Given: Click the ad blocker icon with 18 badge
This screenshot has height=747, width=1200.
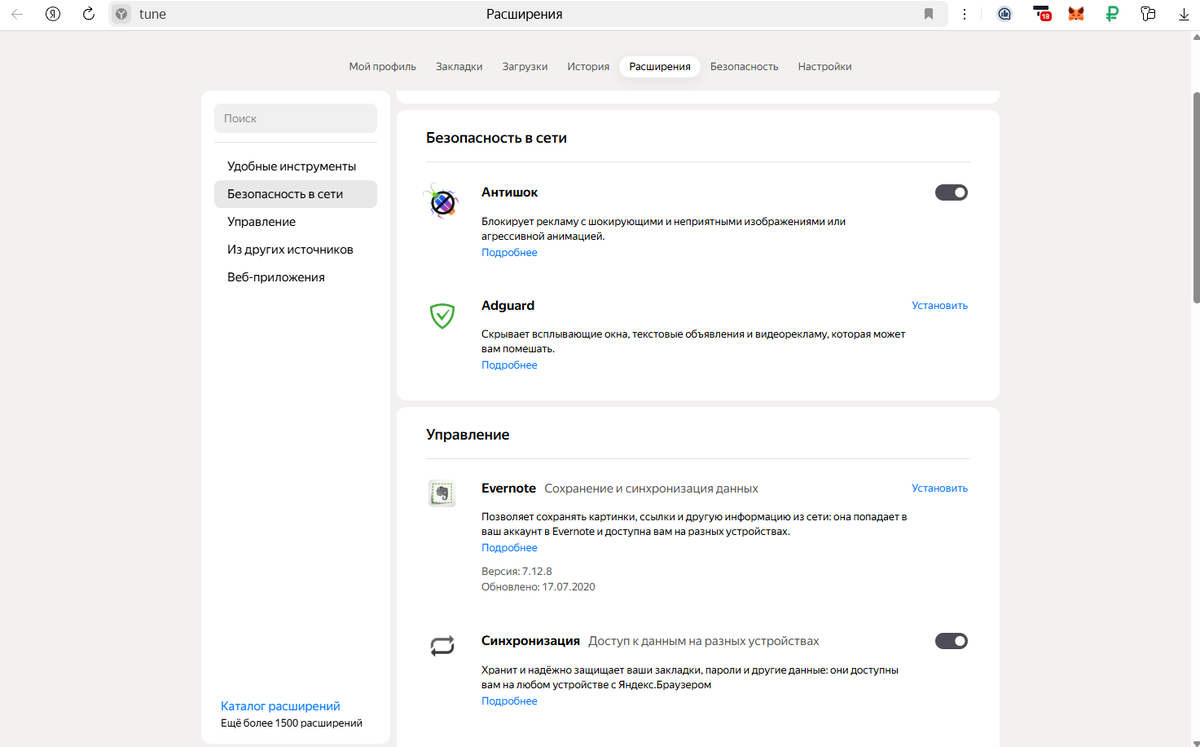Looking at the screenshot, I should pos(1041,14).
